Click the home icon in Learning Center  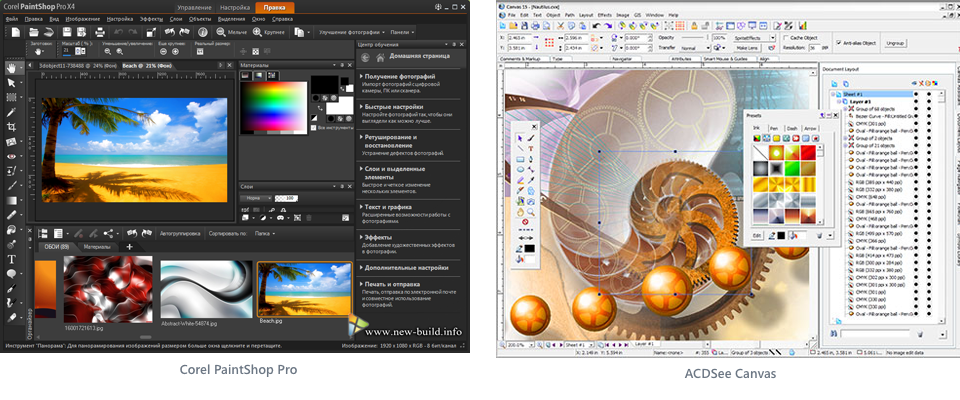click(x=380, y=57)
